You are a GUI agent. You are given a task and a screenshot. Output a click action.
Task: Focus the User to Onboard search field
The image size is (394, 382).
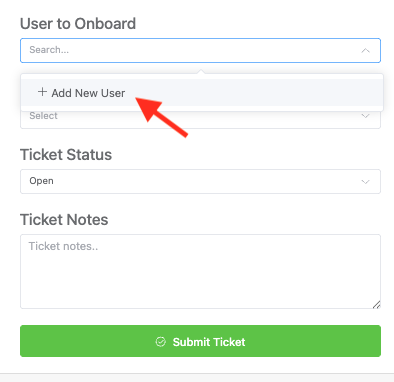tap(200, 51)
